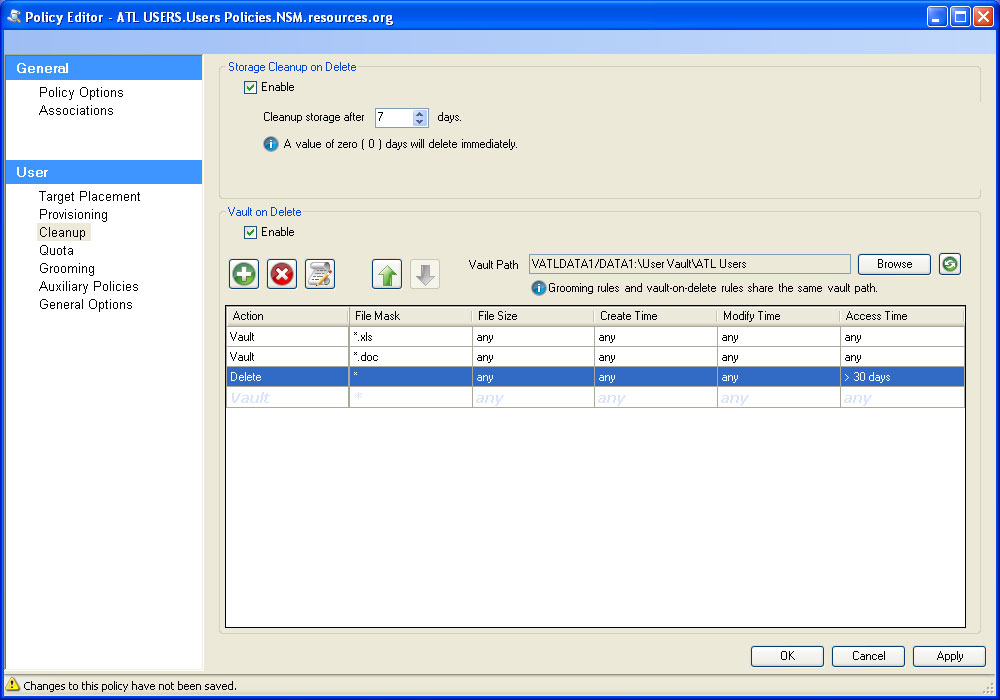
Task: Toggle Enable under Storage Cleanup on Delete
Action: pos(251,87)
